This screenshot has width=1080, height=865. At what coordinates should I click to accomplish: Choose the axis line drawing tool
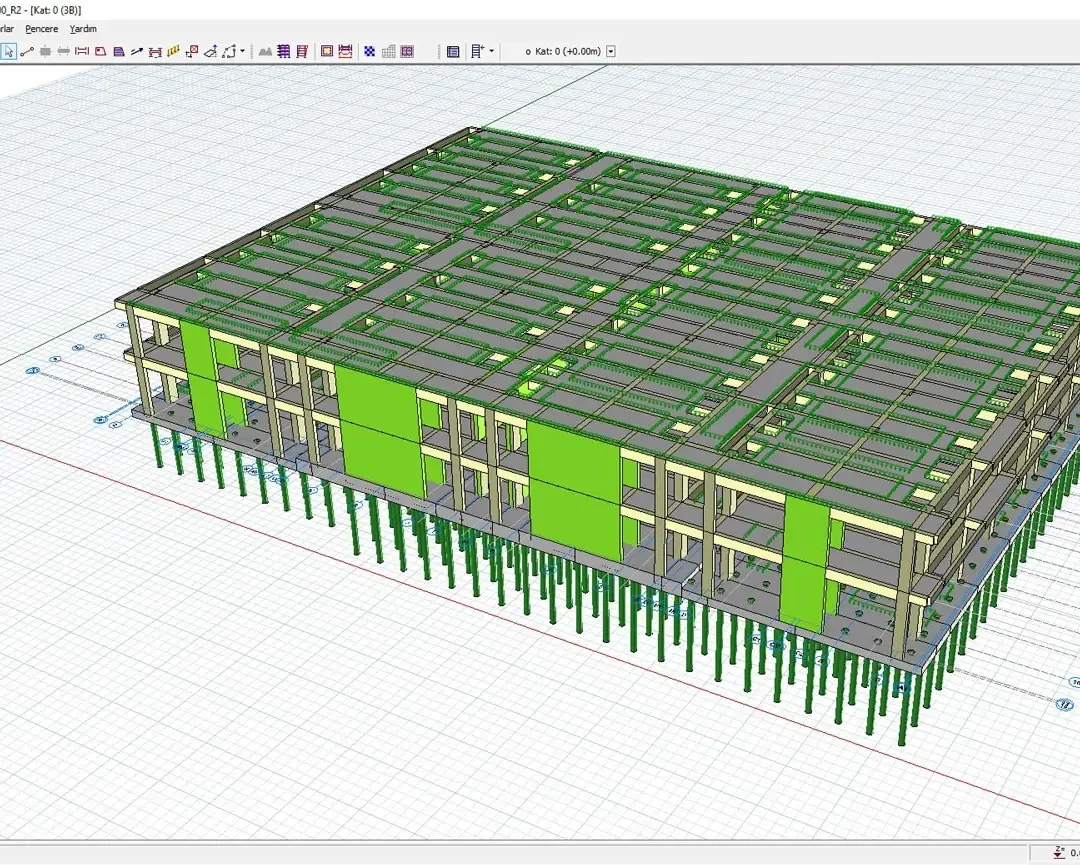click(x=27, y=52)
